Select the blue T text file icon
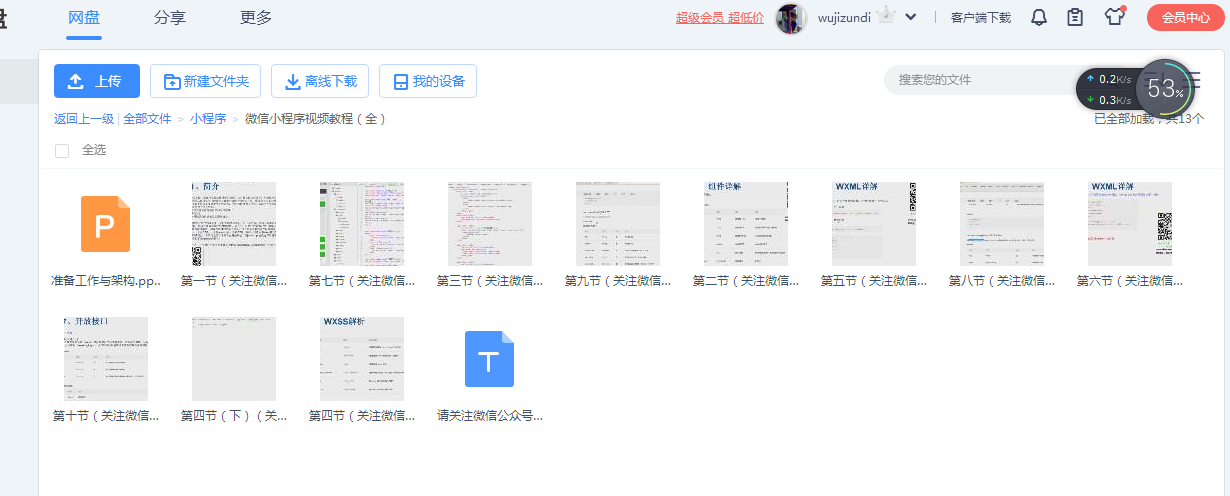1230x496 pixels. [490, 359]
